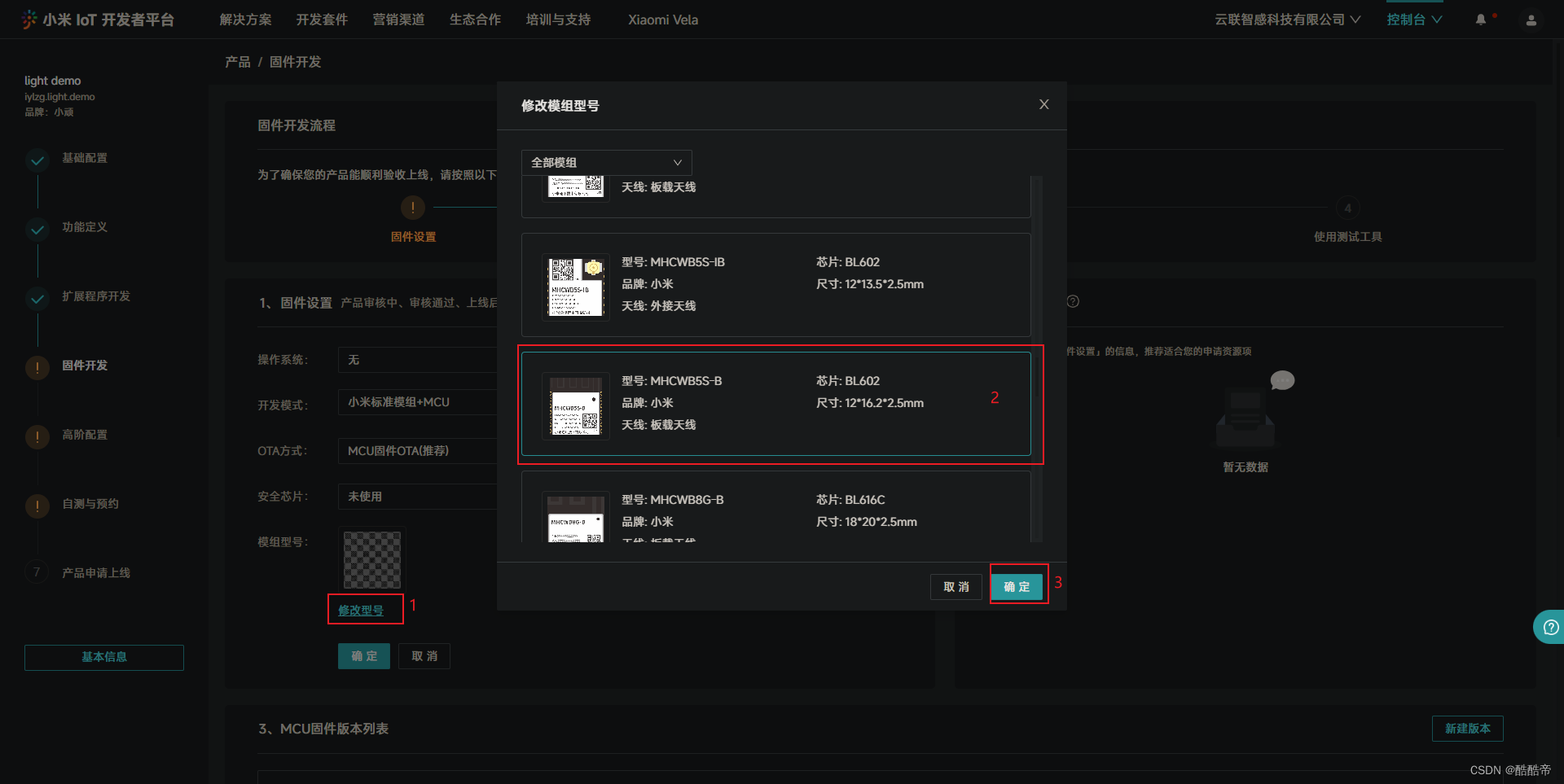Click the 芯片: BL616C text
Screen dimensions: 1564x784
click(850, 500)
